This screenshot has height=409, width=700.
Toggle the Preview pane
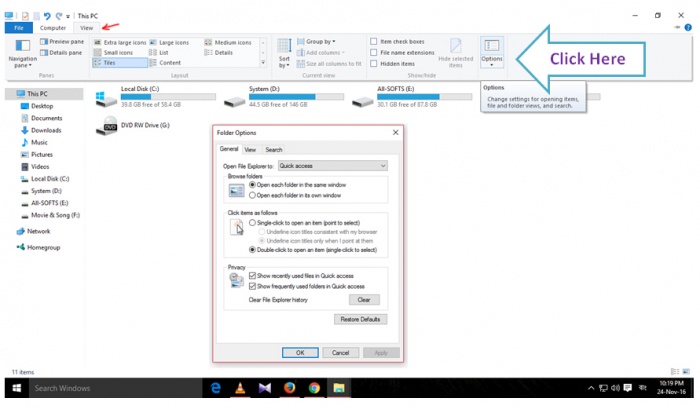point(62,42)
